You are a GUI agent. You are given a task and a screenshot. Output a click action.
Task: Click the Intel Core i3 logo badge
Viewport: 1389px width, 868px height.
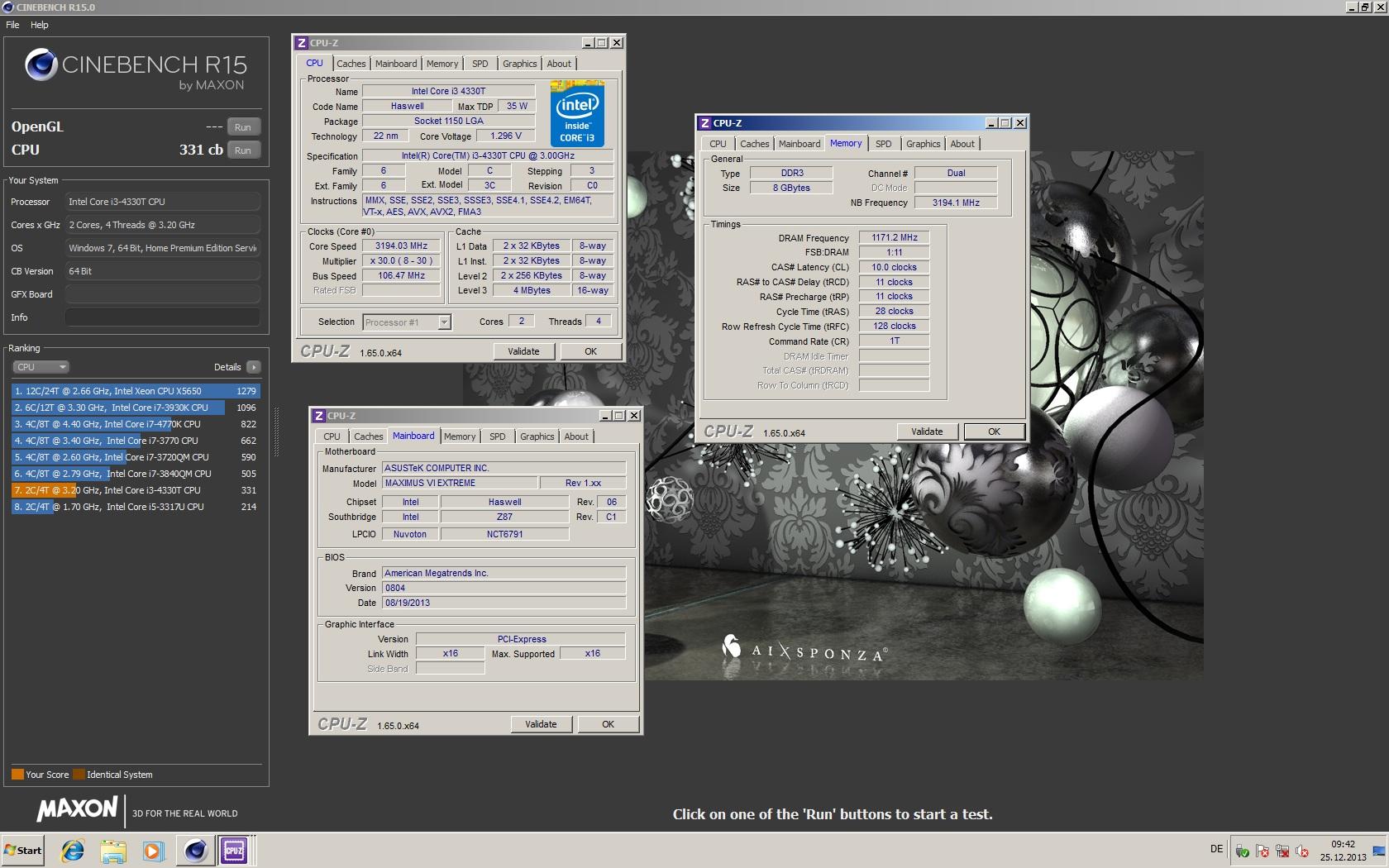(577, 114)
